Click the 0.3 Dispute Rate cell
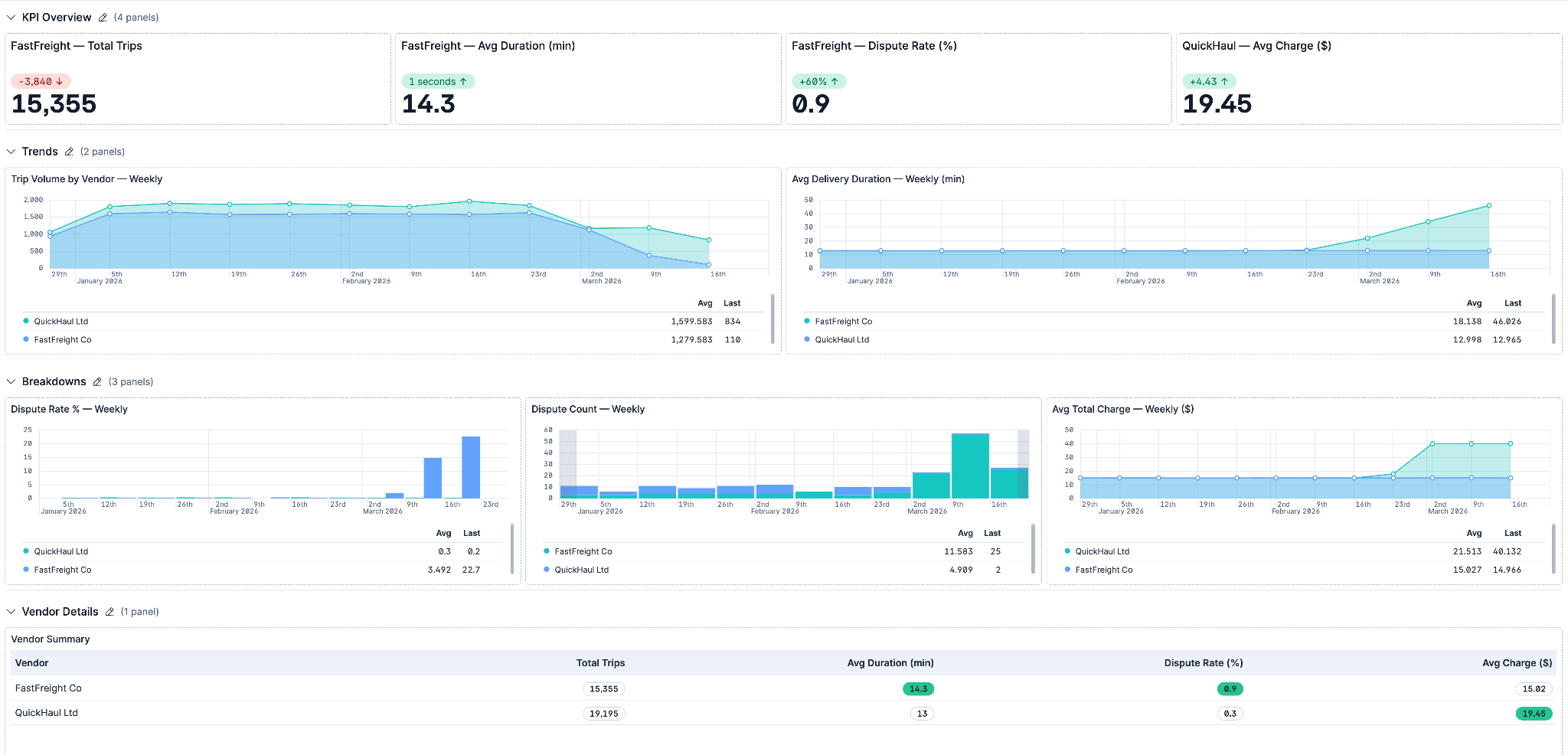The image size is (1568, 755). (x=1230, y=714)
